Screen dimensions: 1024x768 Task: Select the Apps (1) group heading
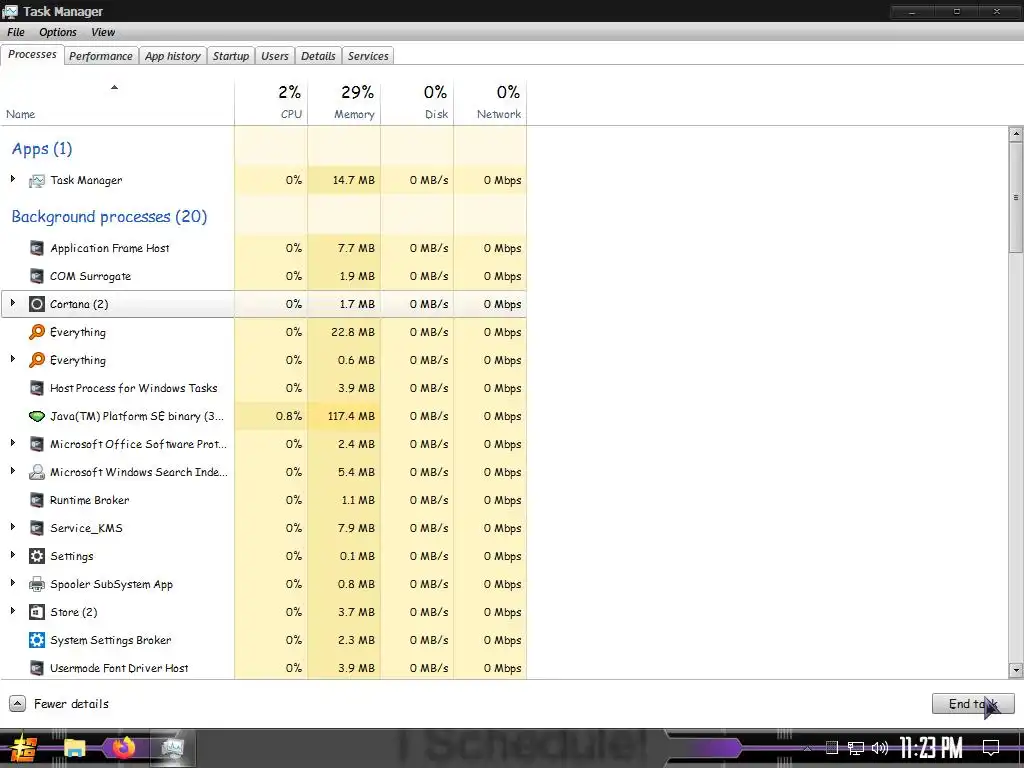click(42, 149)
